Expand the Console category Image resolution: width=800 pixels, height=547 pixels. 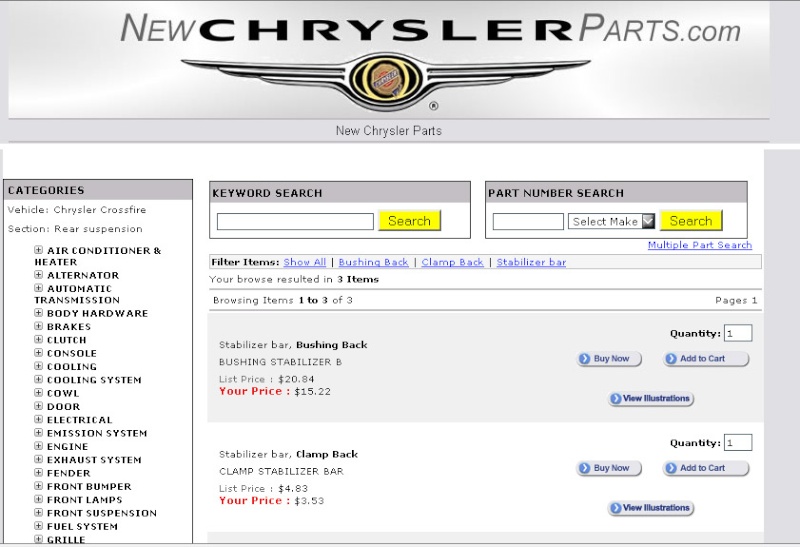click(38, 353)
